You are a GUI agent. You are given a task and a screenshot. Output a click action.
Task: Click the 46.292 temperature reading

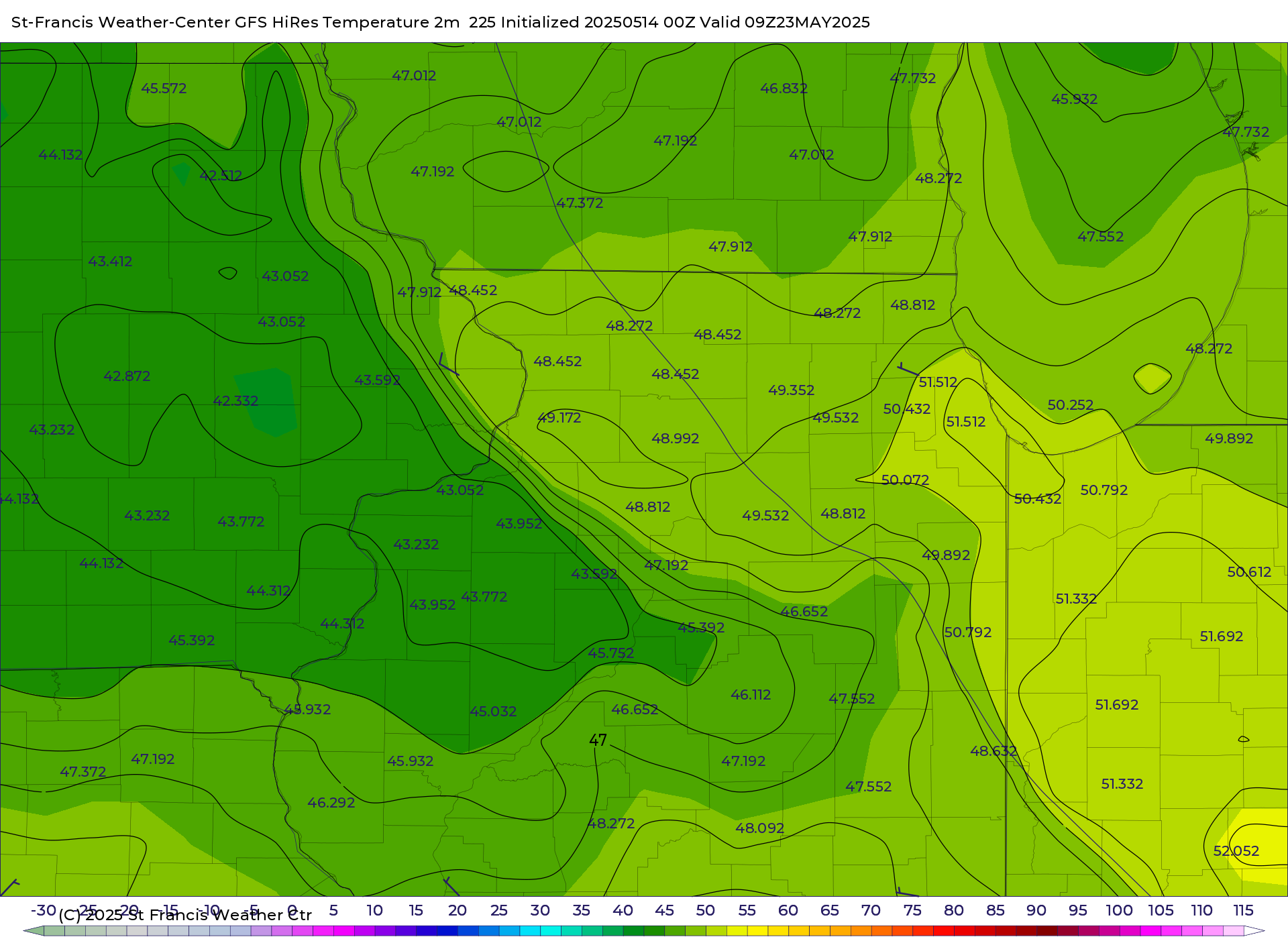coord(331,803)
